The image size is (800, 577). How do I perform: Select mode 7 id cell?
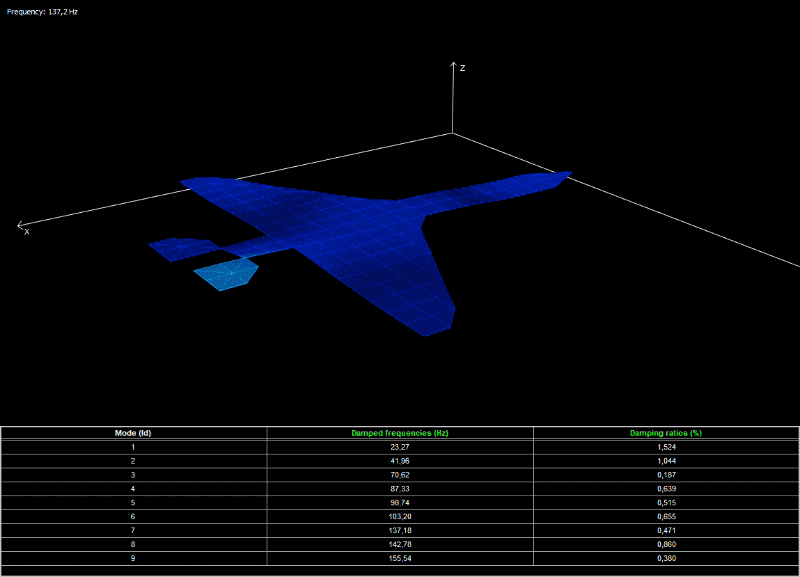point(133,531)
